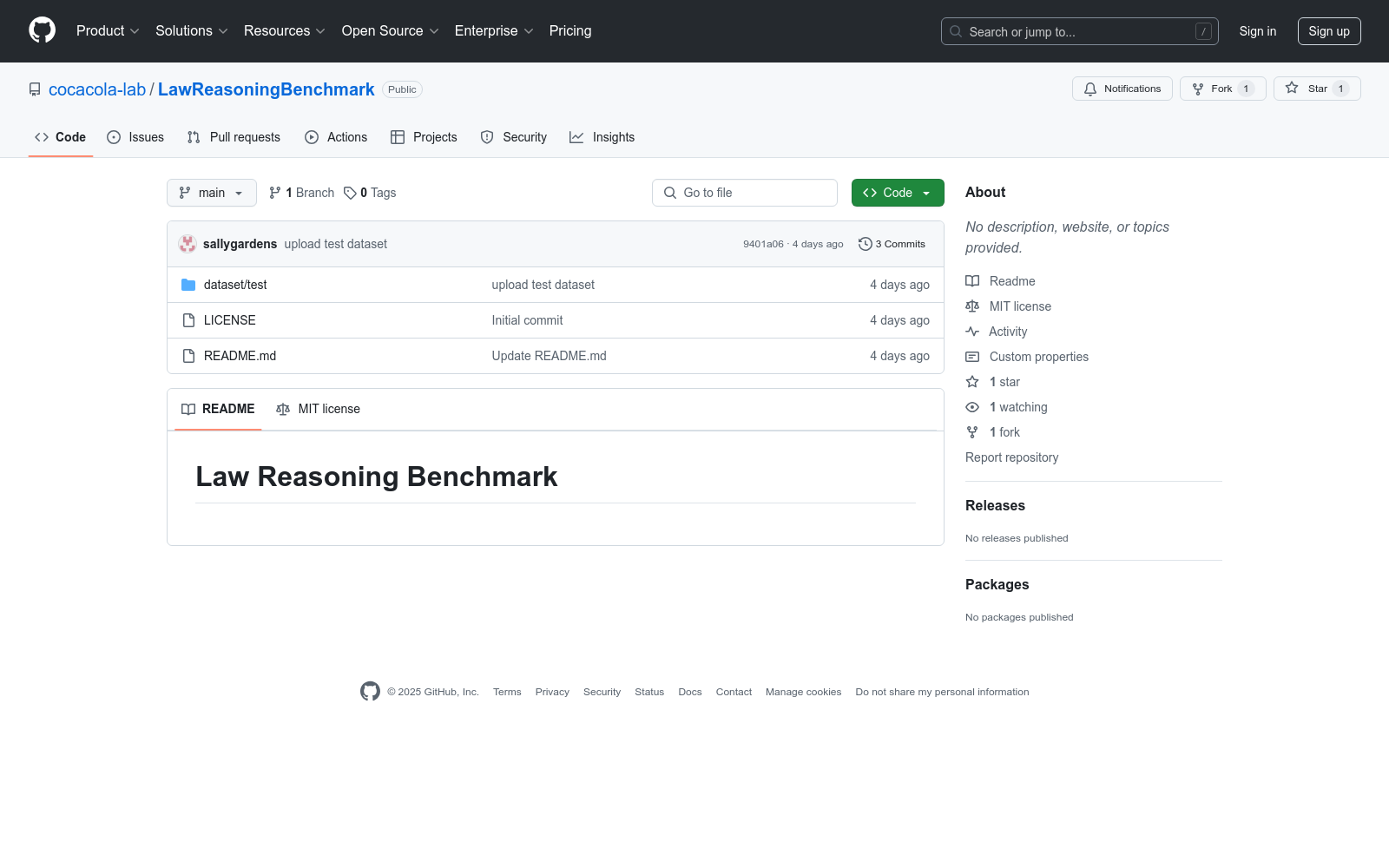Open the README.md file

[240, 356]
